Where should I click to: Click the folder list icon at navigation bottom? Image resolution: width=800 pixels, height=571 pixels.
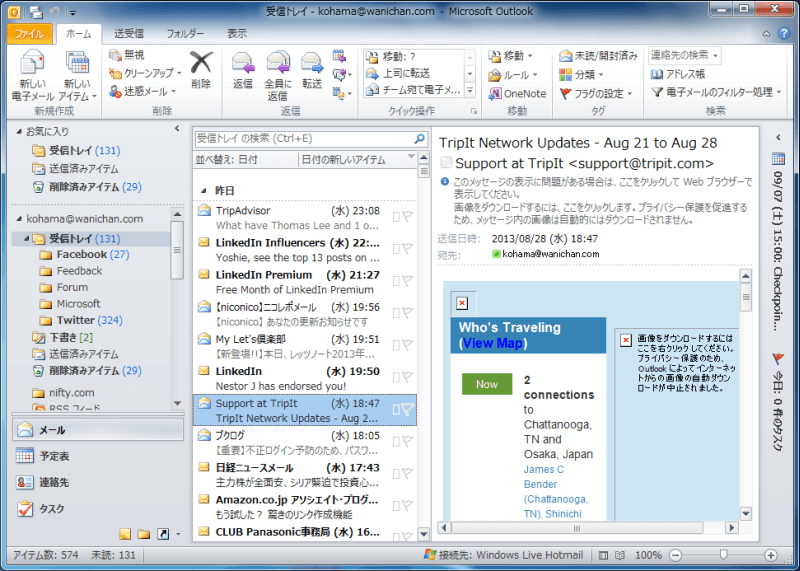pos(144,534)
